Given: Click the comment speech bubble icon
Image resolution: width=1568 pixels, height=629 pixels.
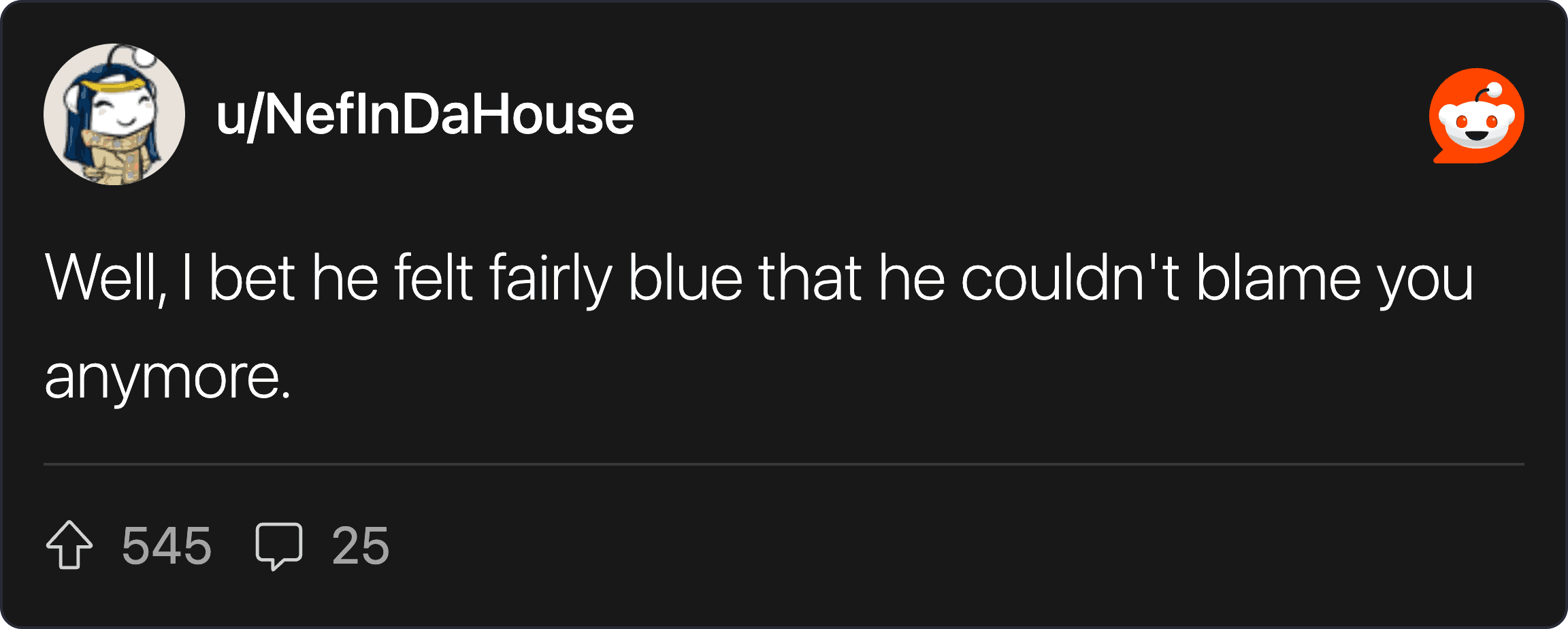Looking at the screenshot, I should (x=278, y=546).
